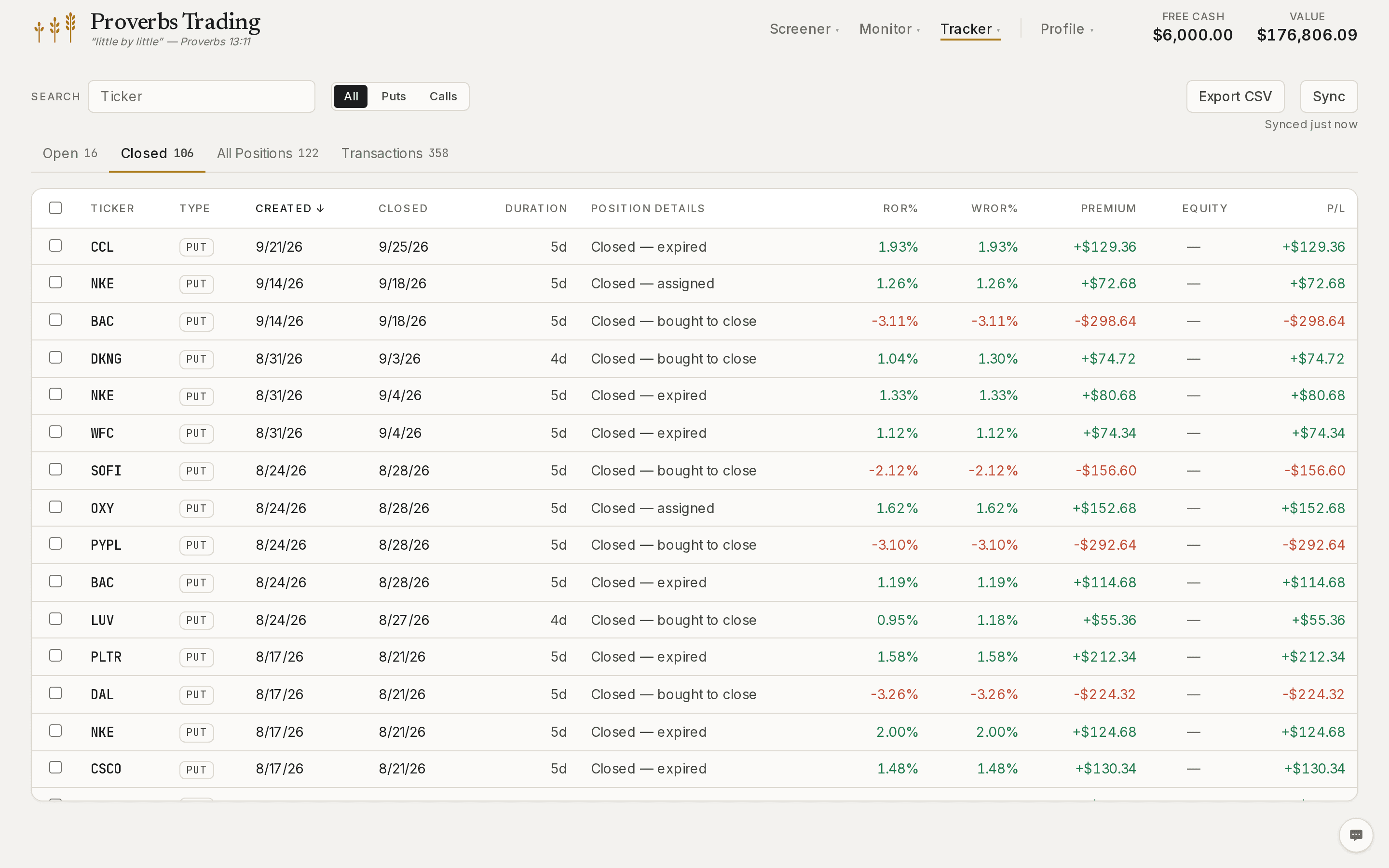Sort by the ROR% column header
The image size is (1389, 868).
900,208
